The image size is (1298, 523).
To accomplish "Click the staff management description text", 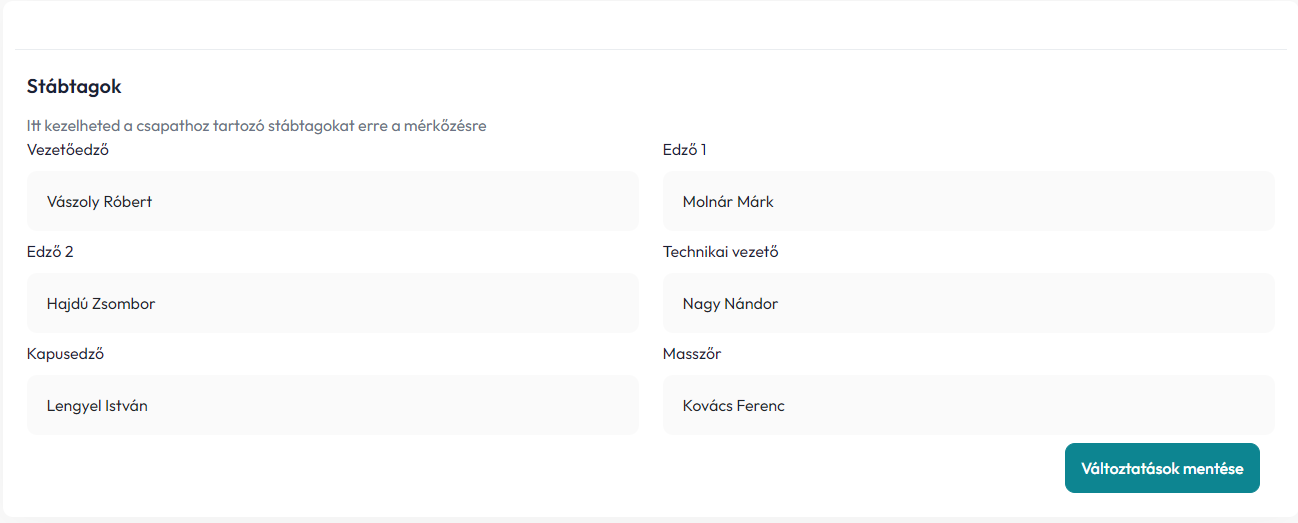I will point(257,126).
